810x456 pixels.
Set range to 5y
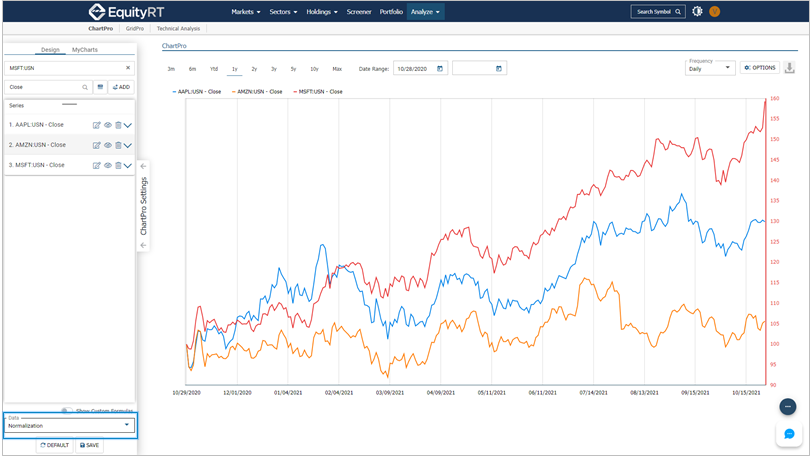tap(293, 69)
